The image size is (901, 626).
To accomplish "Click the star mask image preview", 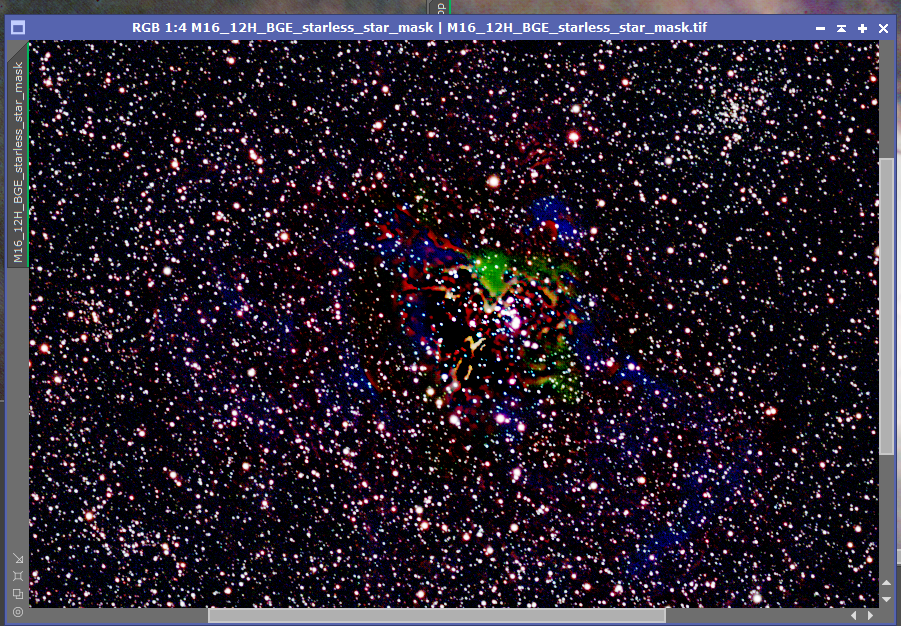I will [x=454, y=324].
